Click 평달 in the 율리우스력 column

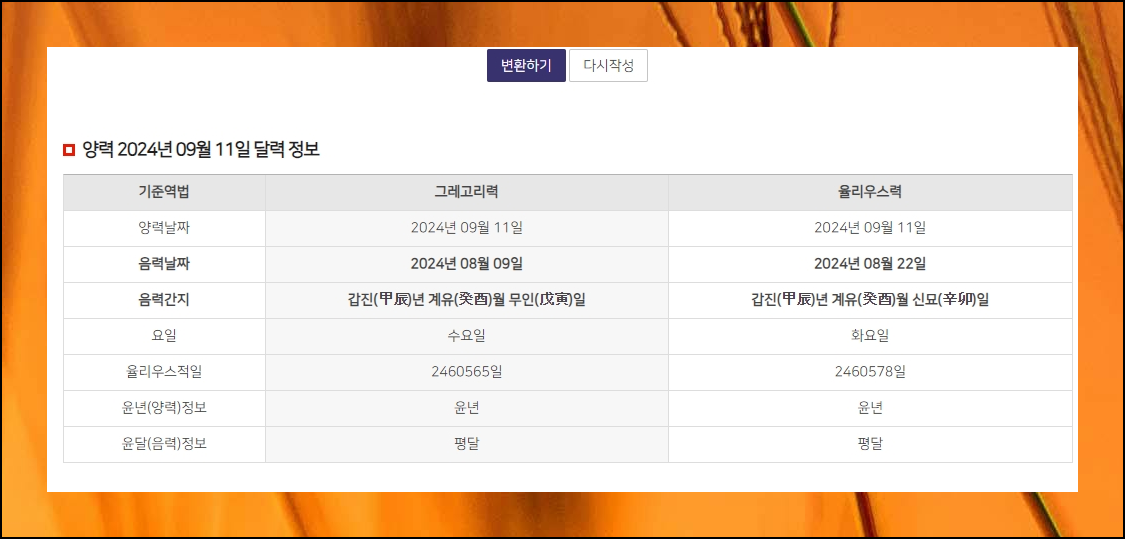click(x=870, y=444)
